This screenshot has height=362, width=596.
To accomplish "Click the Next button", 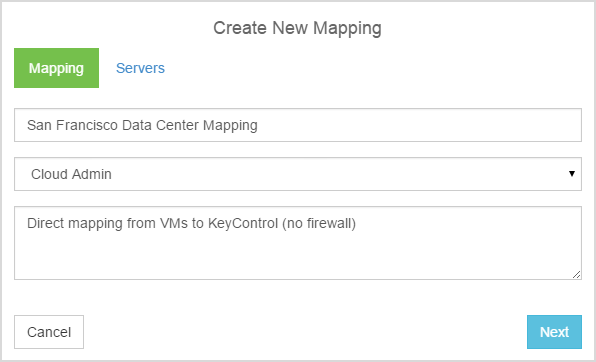I will point(554,332).
